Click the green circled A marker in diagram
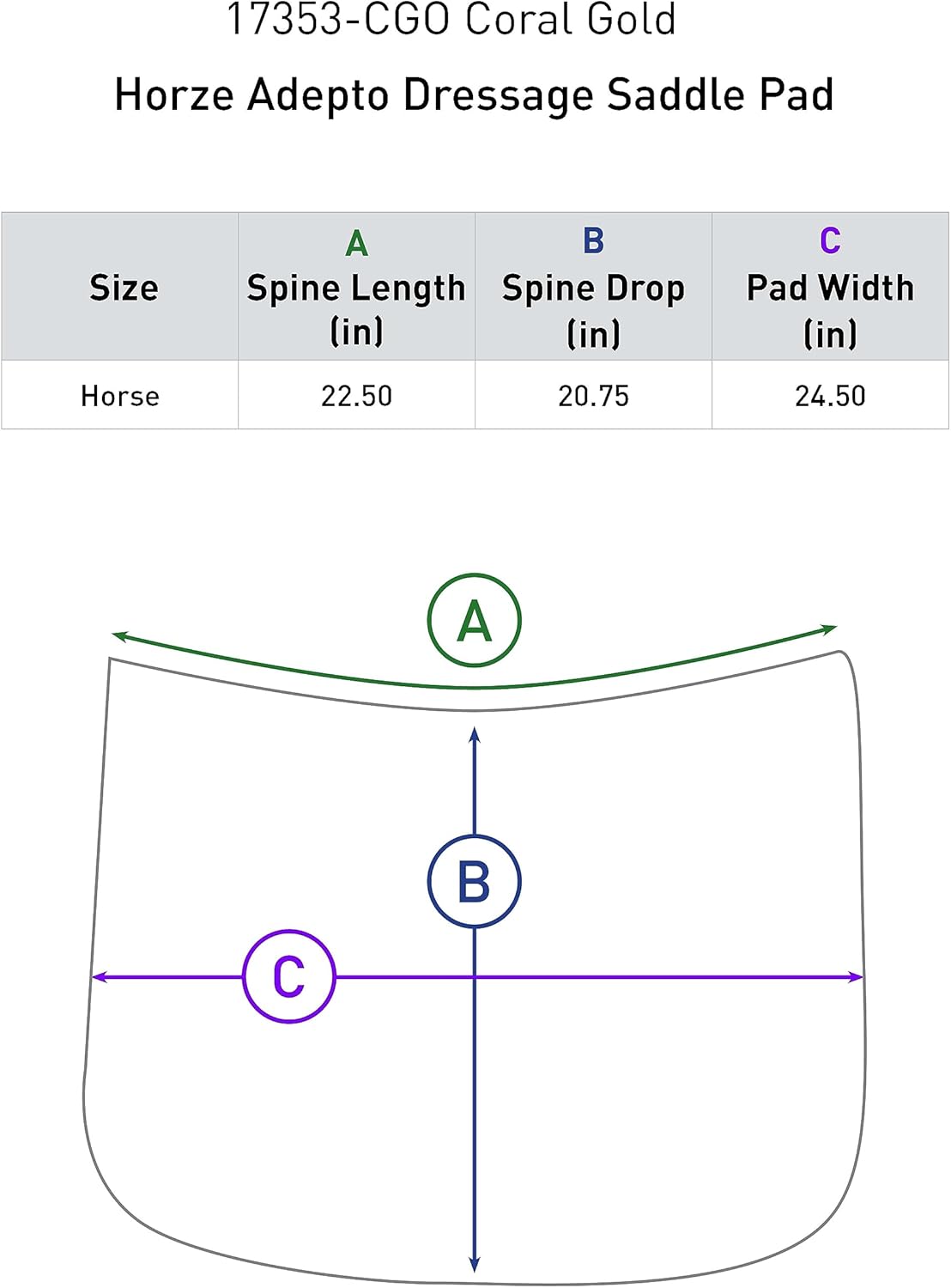Image resolution: width=951 pixels, height=1288 pixels. pyautogui.click(x=475, y=621)
